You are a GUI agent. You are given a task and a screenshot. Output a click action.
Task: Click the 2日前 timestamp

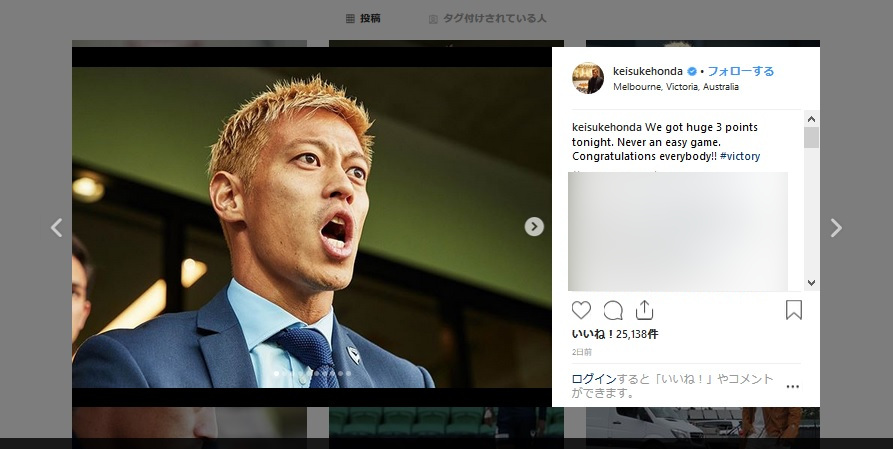click(x=581, y=352)
